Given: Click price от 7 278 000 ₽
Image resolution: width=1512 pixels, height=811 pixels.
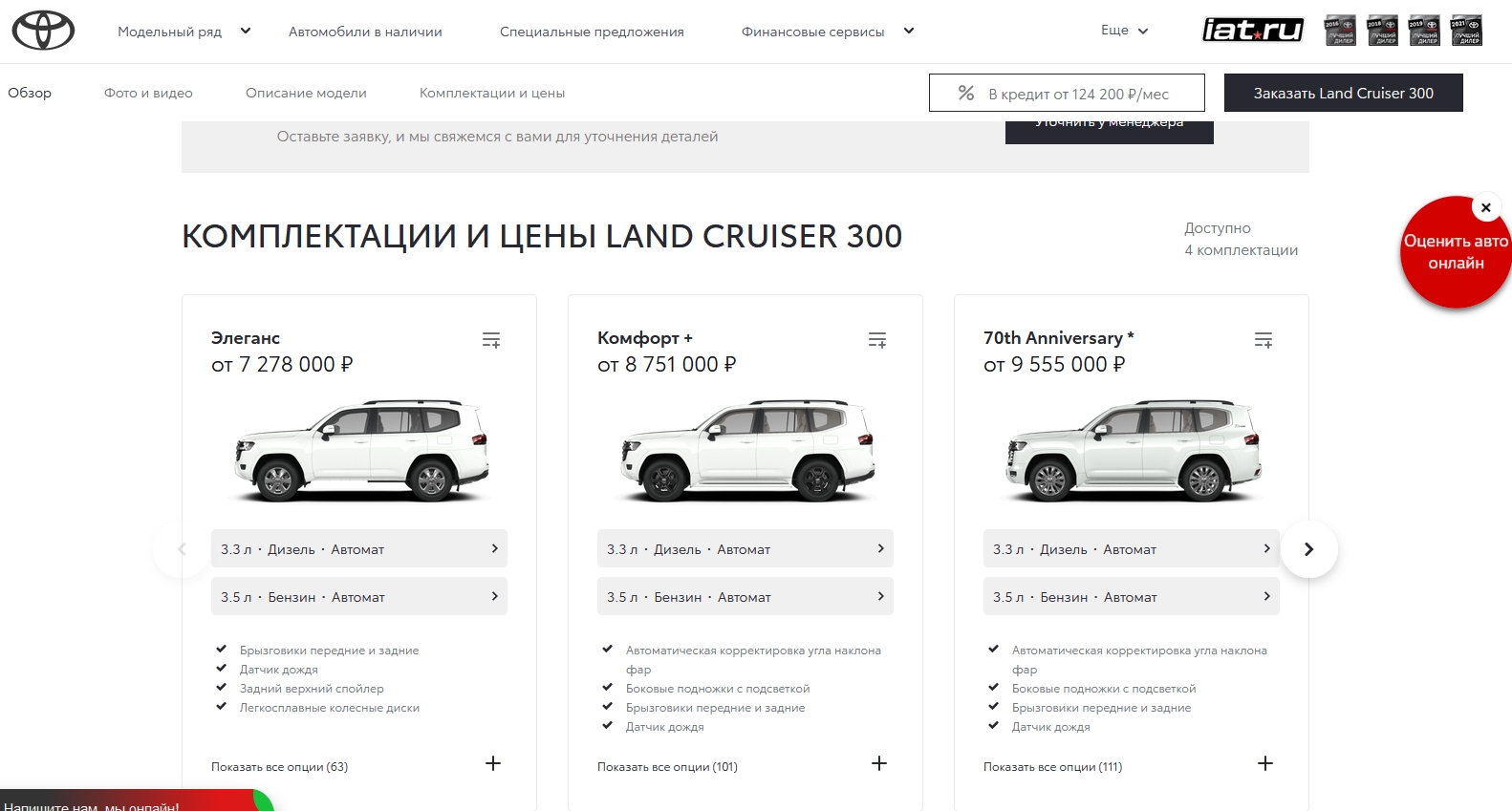Looking at the screenshot, I should pos(282,364).
